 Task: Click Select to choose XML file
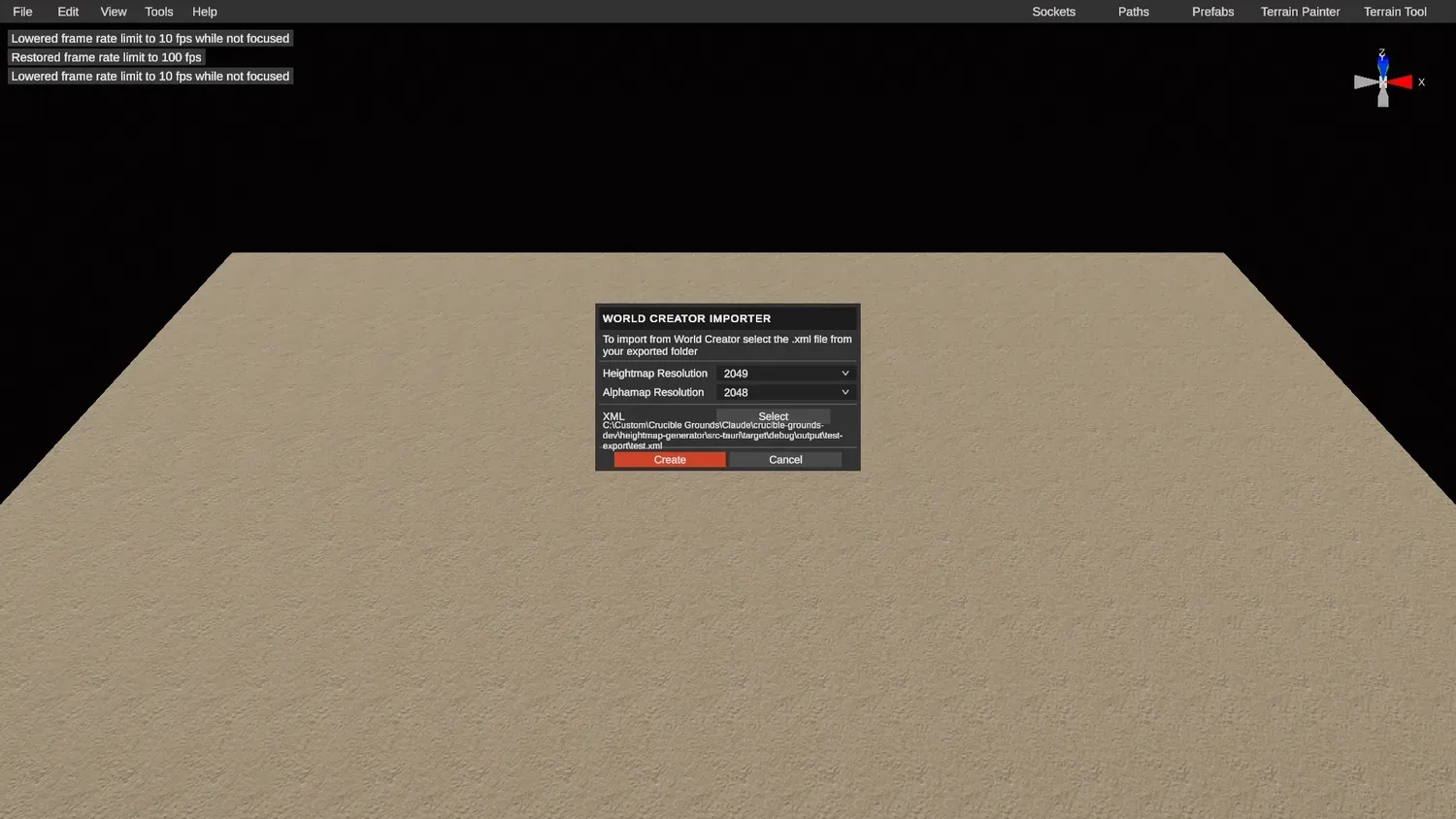(x=774, y=415)
